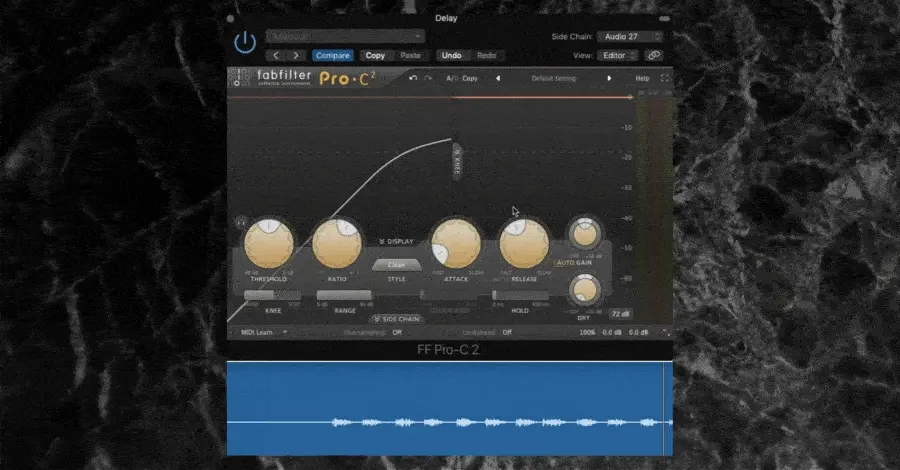The width and height of the screenshot is (900, 470).
Task: Toggle the A/B state button
Action: 452,79
